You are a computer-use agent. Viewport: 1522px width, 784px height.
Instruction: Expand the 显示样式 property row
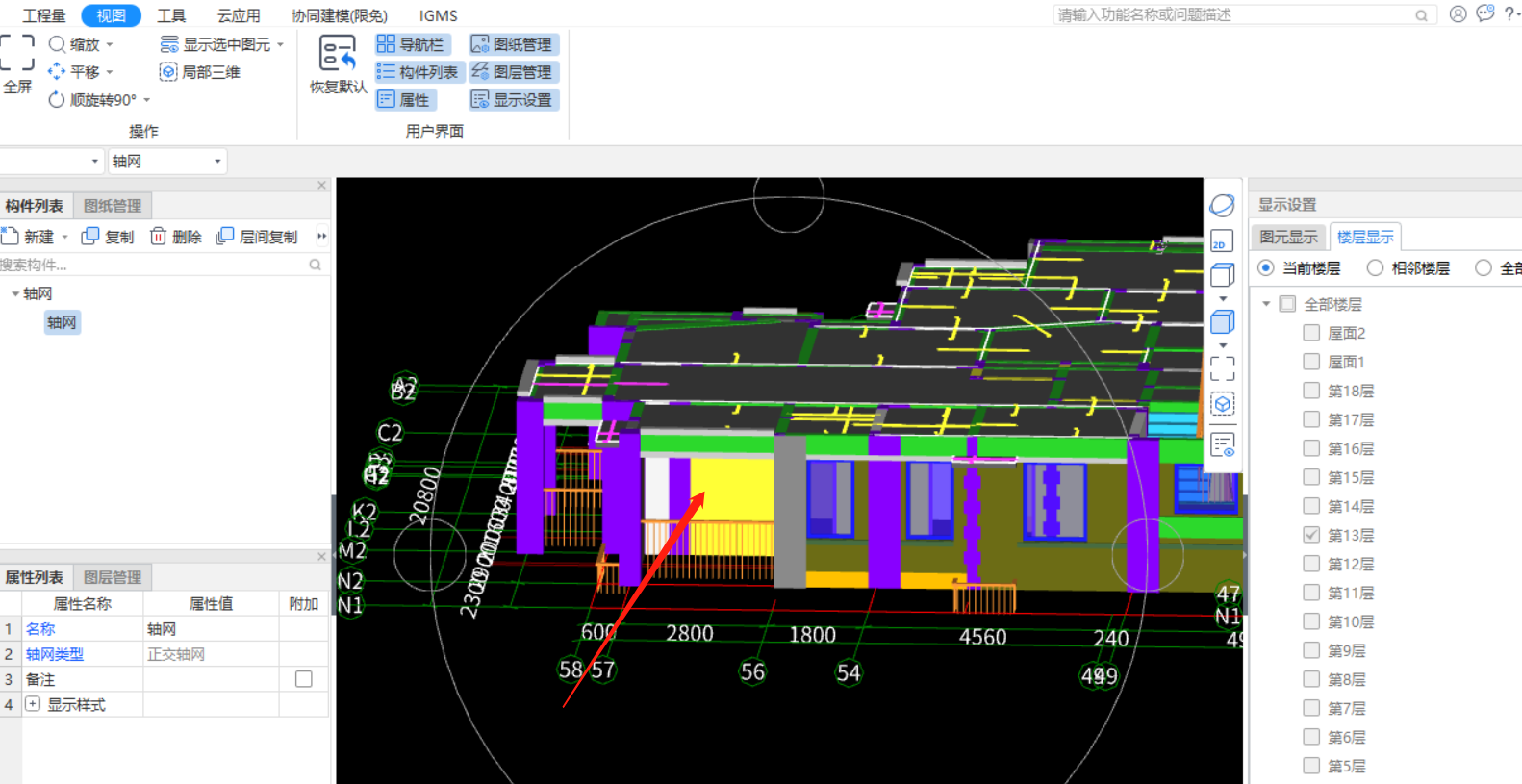tap(33, 704)
